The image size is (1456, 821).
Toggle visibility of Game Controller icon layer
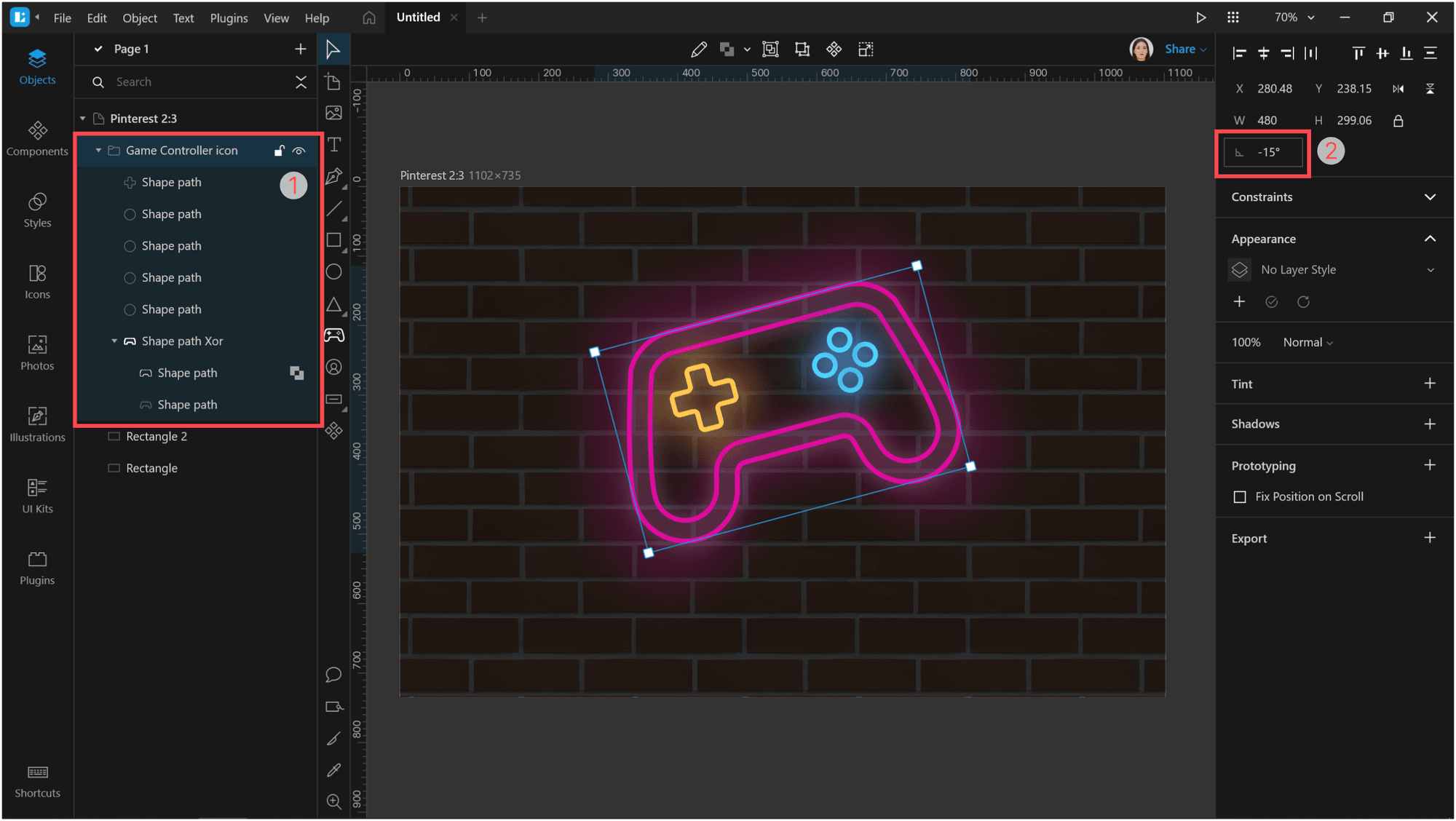(298, 150)
